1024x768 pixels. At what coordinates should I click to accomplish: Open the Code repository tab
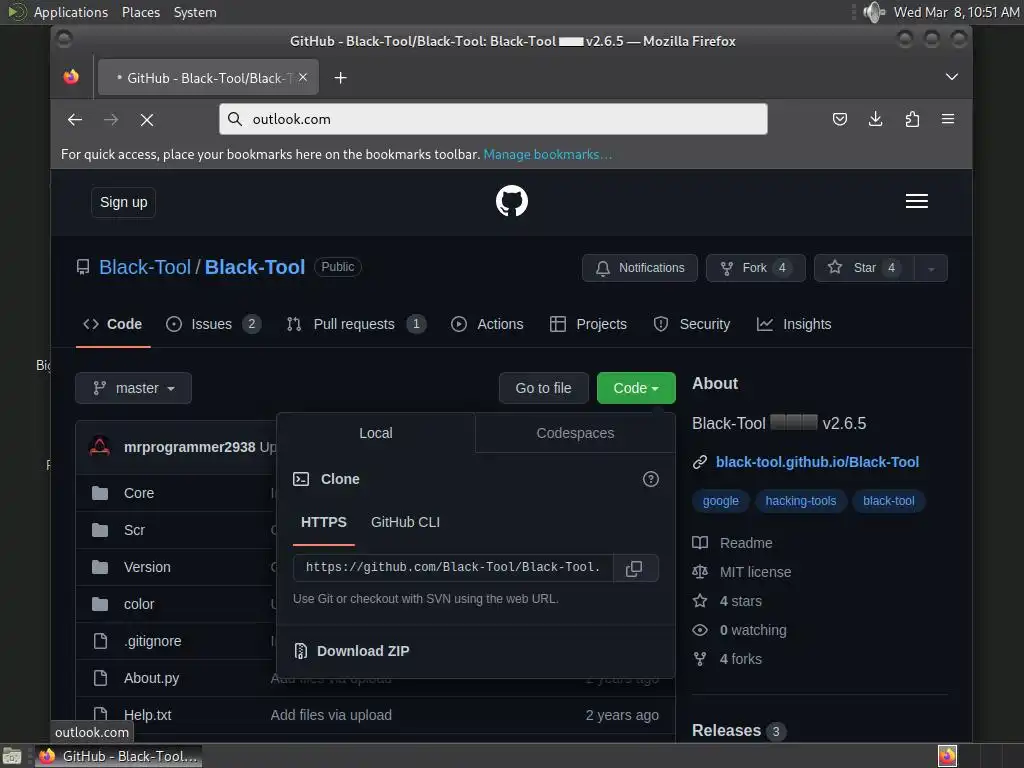(x=113, y=324)
